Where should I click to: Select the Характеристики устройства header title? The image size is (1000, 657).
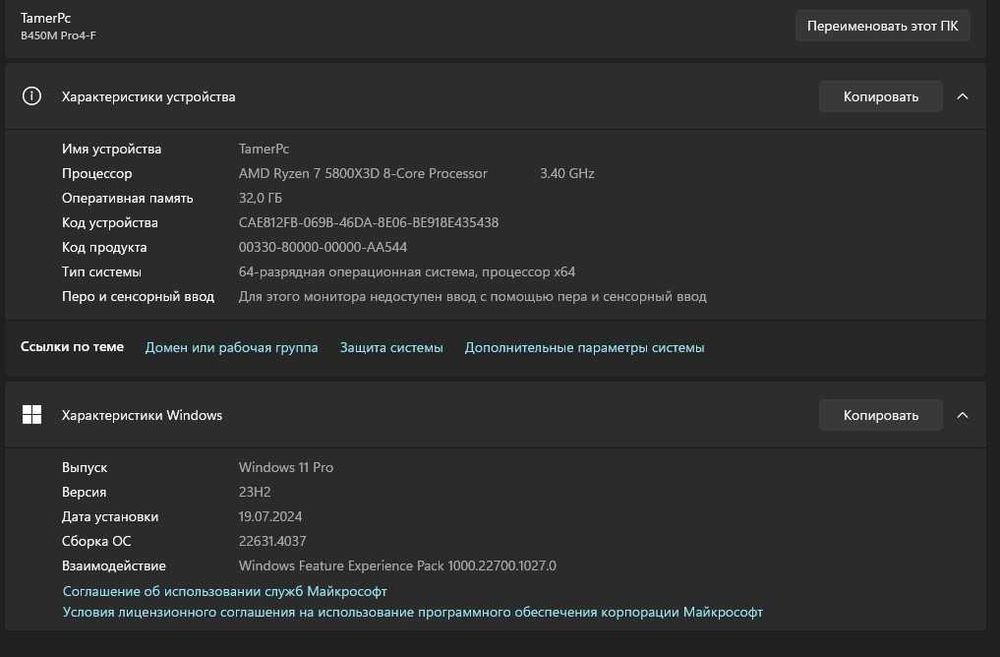click(x=149, y=97)
